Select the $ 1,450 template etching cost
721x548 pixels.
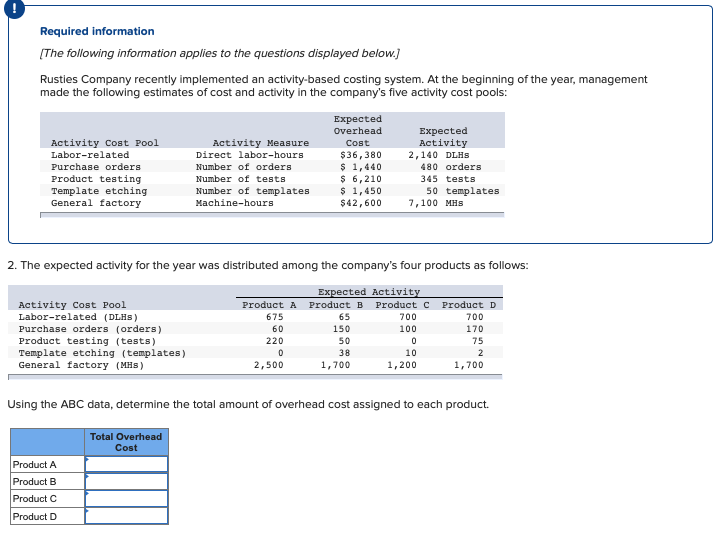pos(361,191)
